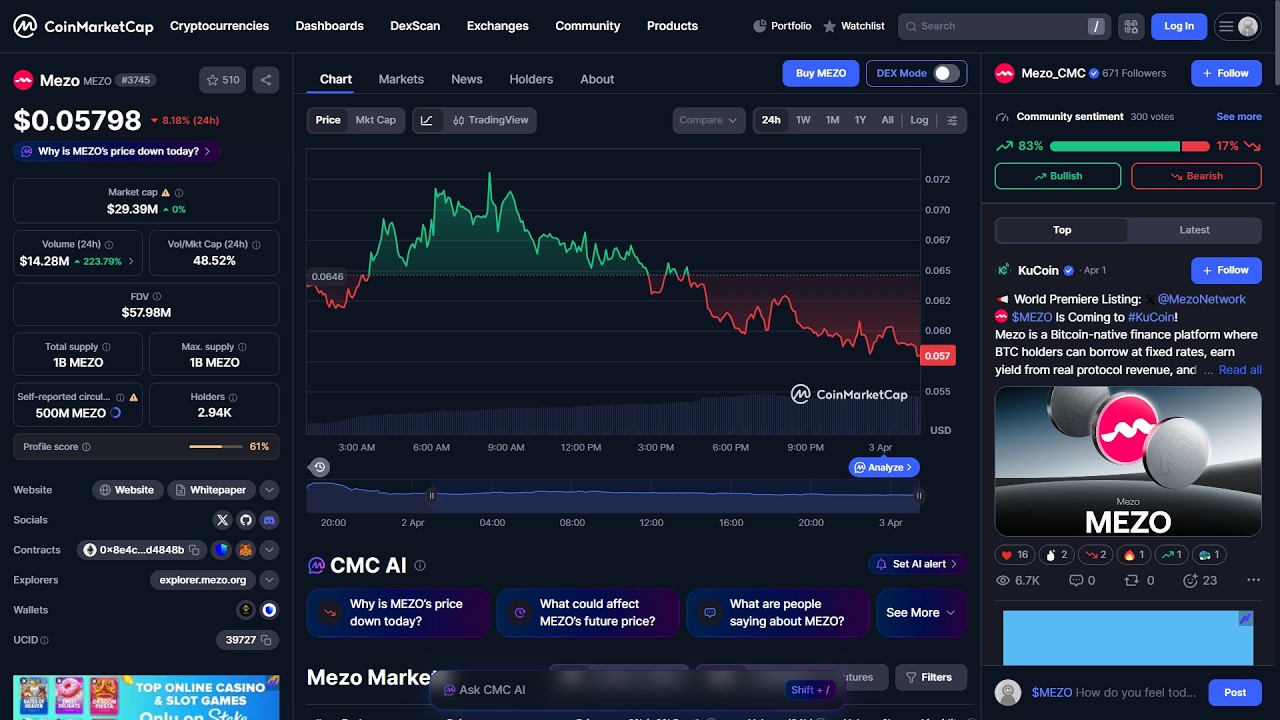Open the Binance wallet icon in Wallets row
The width and height of the screenshot is (1280, 720).
(x=245, y=610)
